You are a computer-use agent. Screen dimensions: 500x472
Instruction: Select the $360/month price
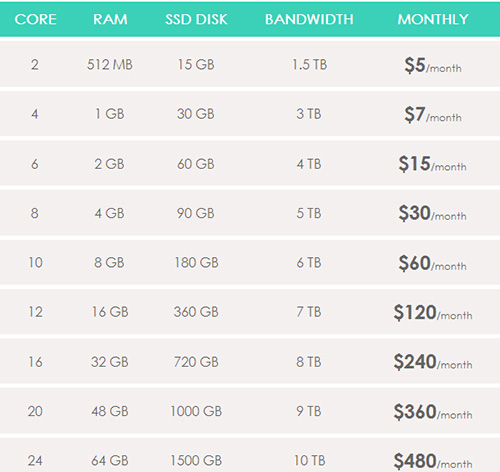pos(433,412)
